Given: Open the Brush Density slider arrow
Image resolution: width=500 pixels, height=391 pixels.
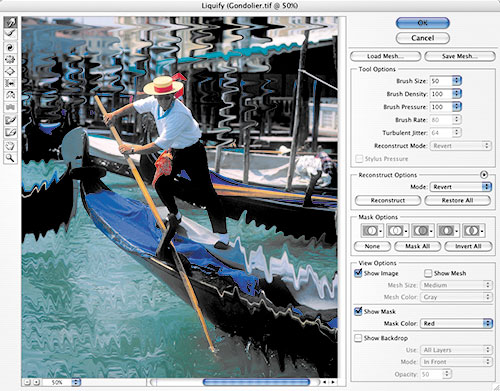Looking at the screenshot, I should (457, 94).
